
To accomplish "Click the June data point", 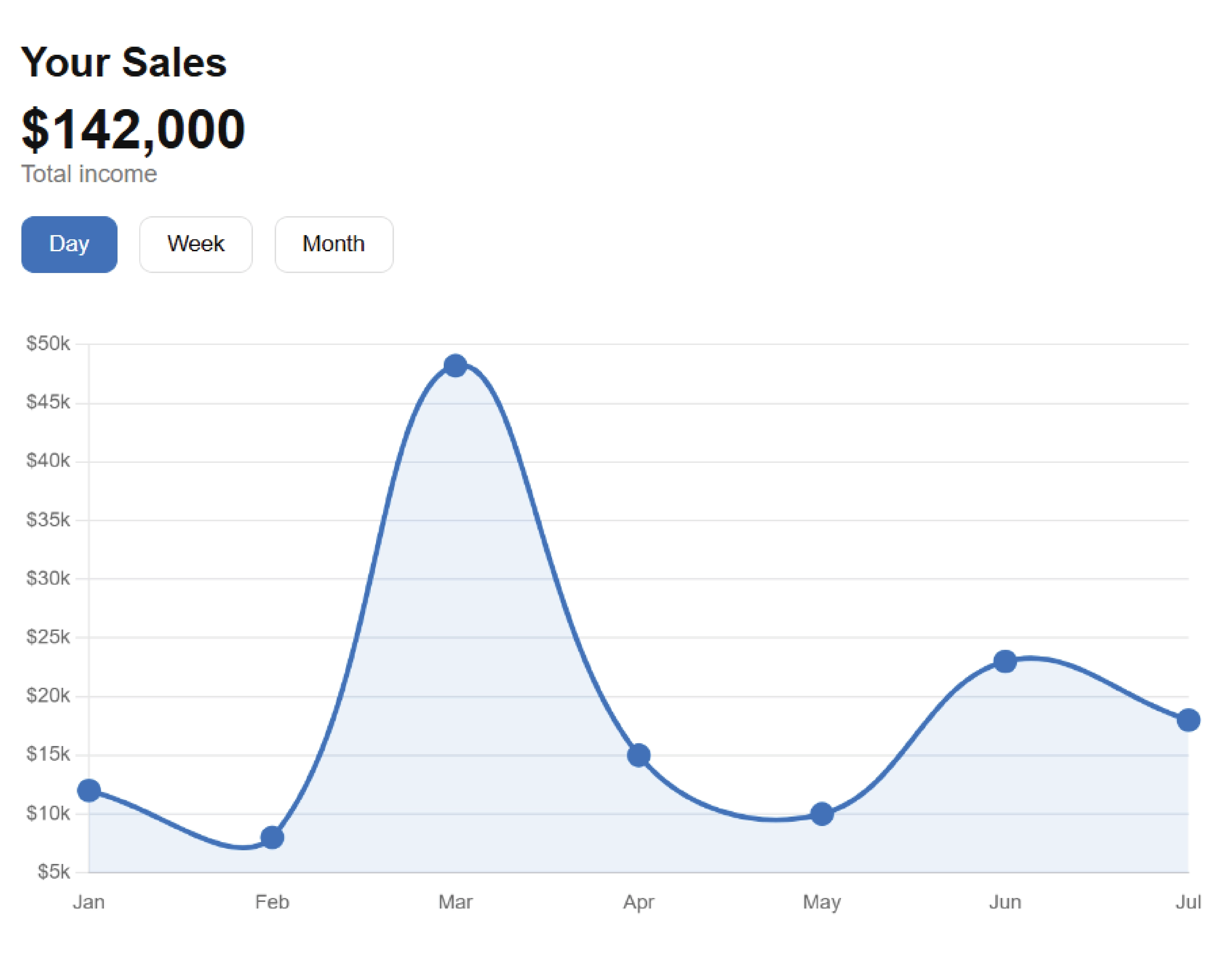I will [x=1005, y=661].
